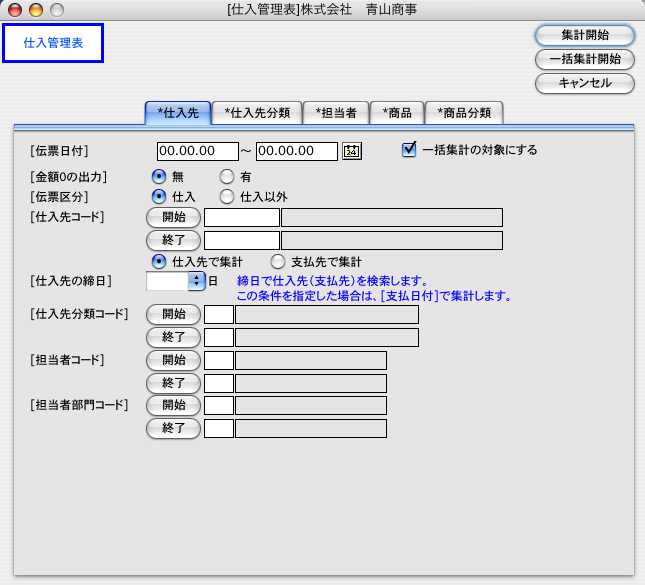The width and height of the screenshot is (645, 585).
Task: Click the 一括集計開始 button
Action: point(585,59)
